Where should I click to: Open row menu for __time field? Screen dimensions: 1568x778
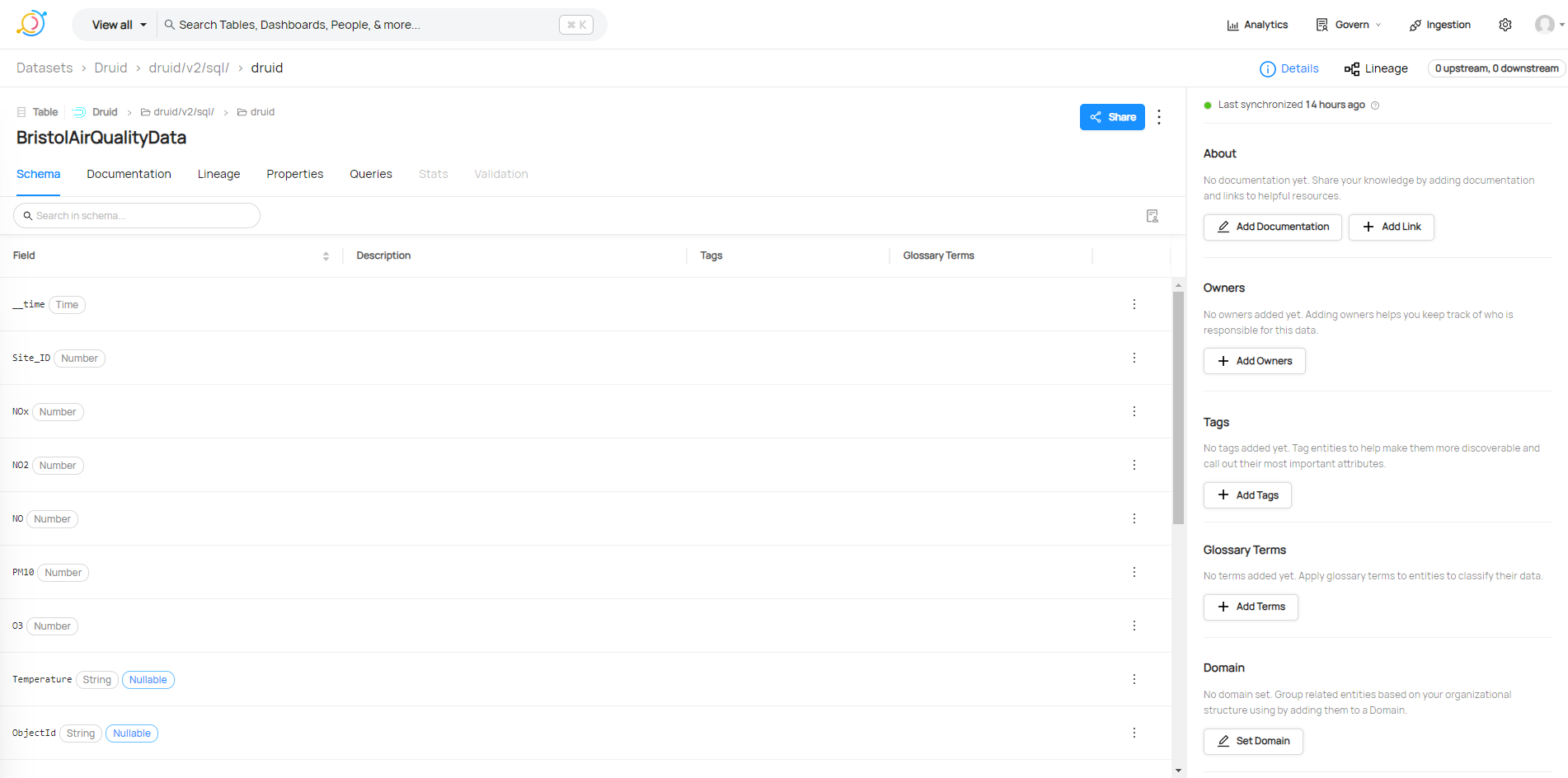tap(1134, 304)
